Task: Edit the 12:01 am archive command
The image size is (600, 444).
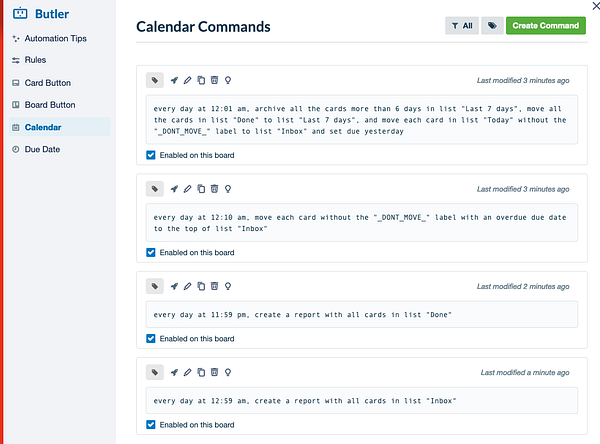Action: [187, 80]
